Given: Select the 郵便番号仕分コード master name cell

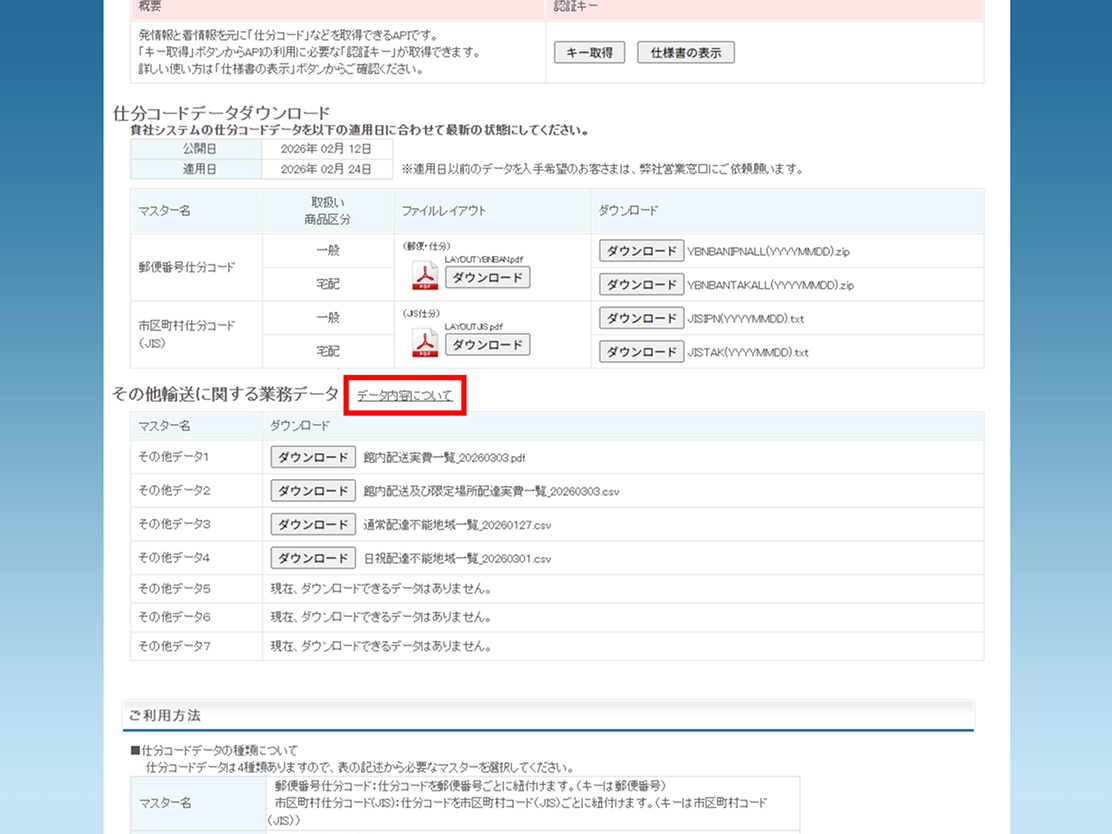Looking at the screenshot, I should coord(196,267).
